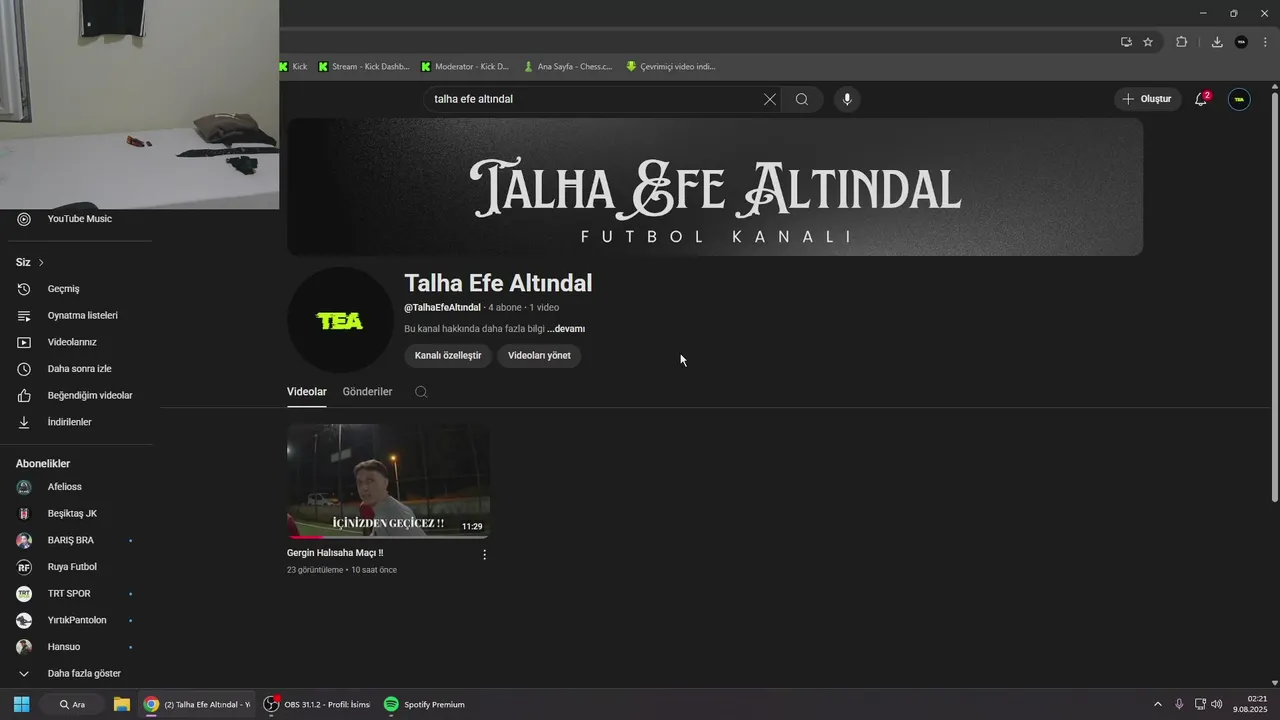Switch to OBS 31.1.2 taskbar window
Viewport: 1280px width, 720px height.
click(317, 704)
